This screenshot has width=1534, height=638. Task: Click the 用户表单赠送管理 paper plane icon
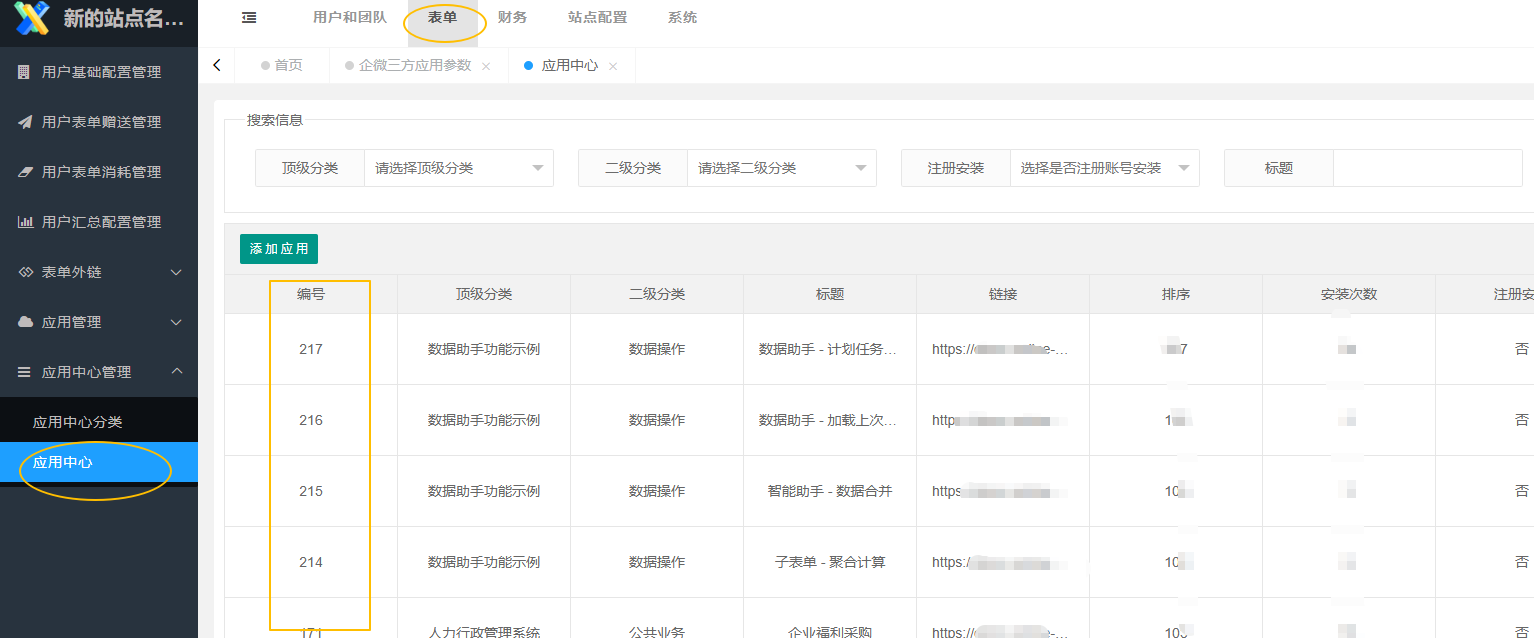pos(25,122)
